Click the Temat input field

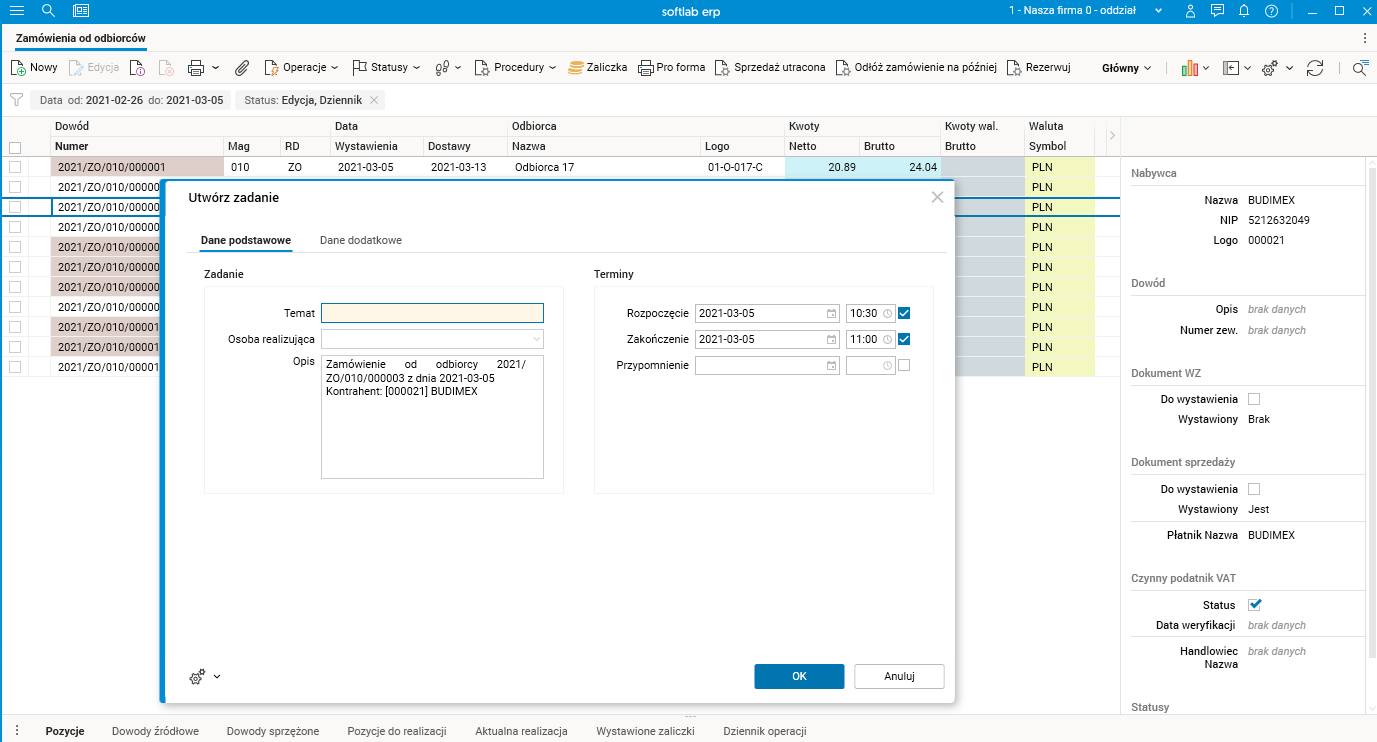(432, 313)
